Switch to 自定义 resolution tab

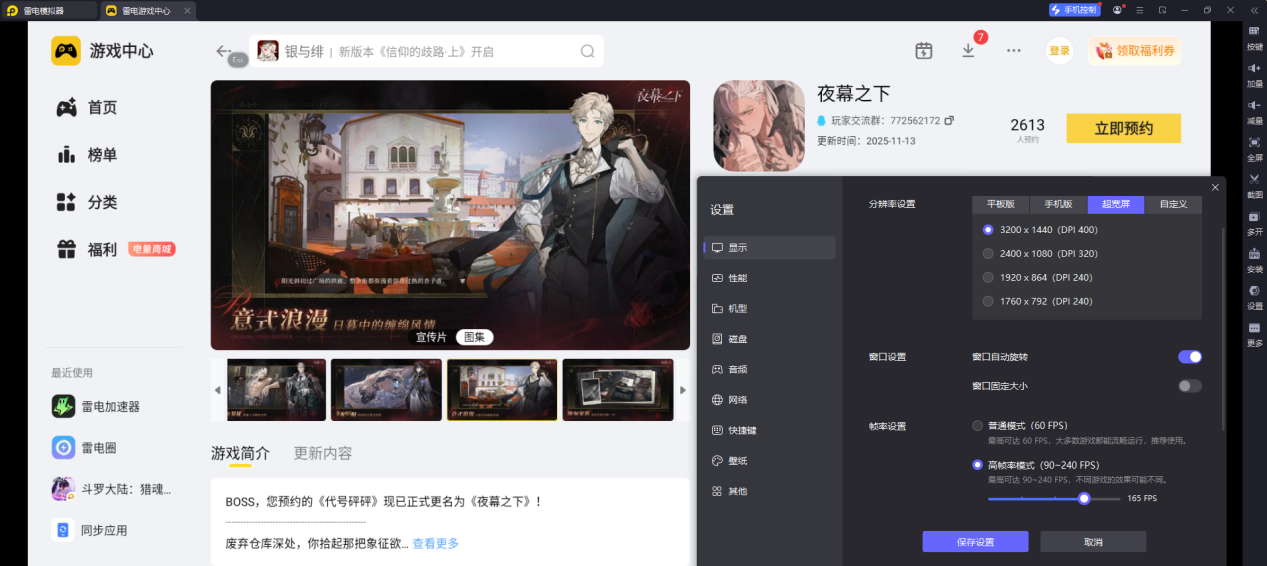(x=1173, y=204)
